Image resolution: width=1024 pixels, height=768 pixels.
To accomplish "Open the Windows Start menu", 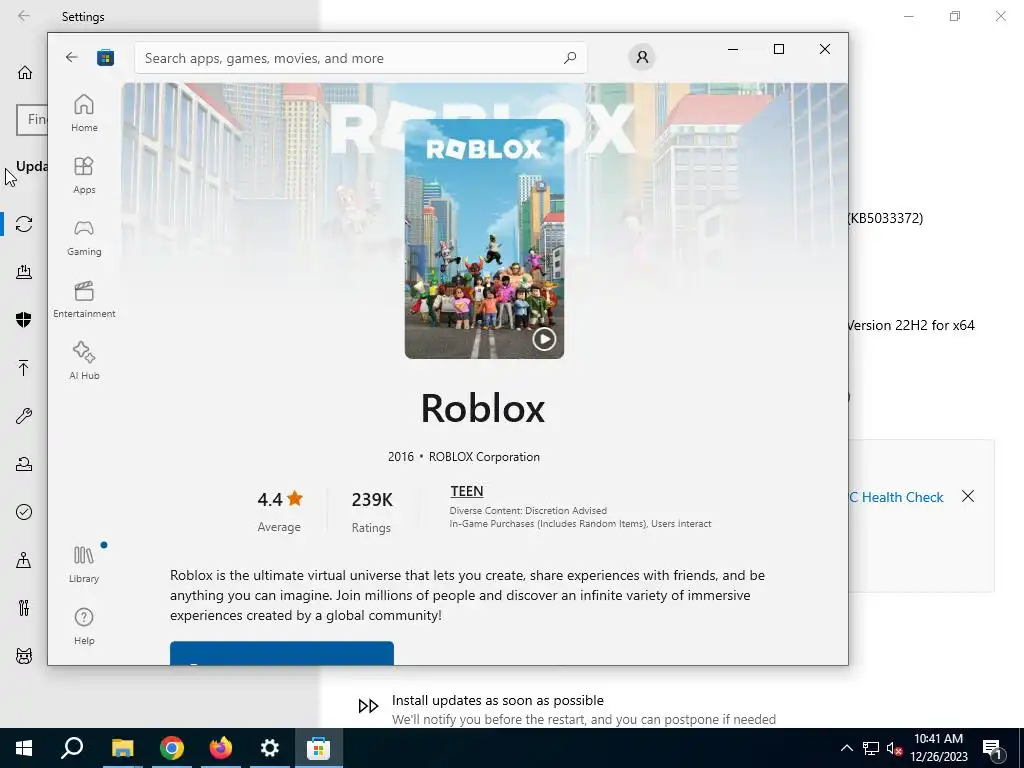I will tap(24, 748).
